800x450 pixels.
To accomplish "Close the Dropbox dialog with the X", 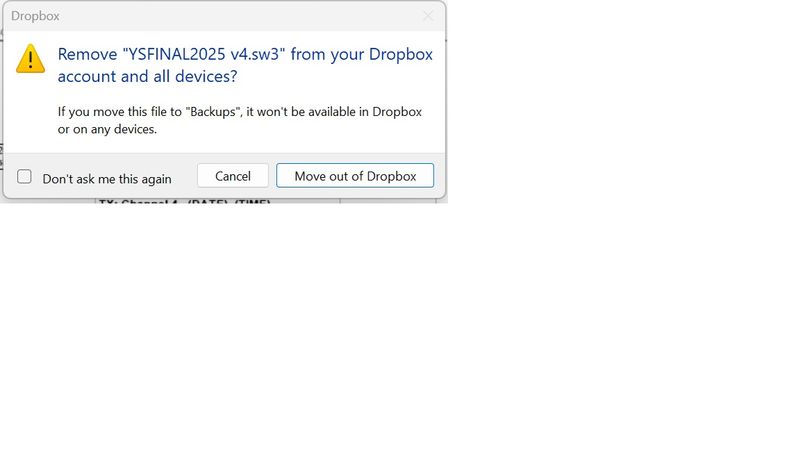I will (428, 16).
